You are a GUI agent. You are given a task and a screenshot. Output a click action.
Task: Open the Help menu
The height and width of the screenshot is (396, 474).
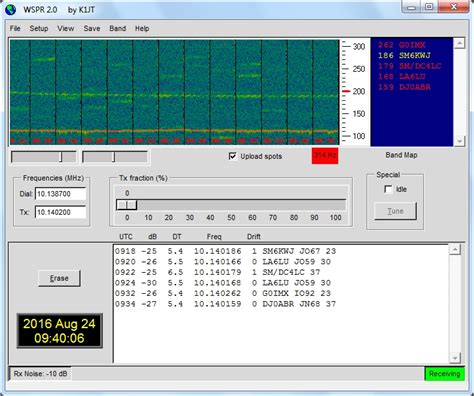click(x=142, y=29)
